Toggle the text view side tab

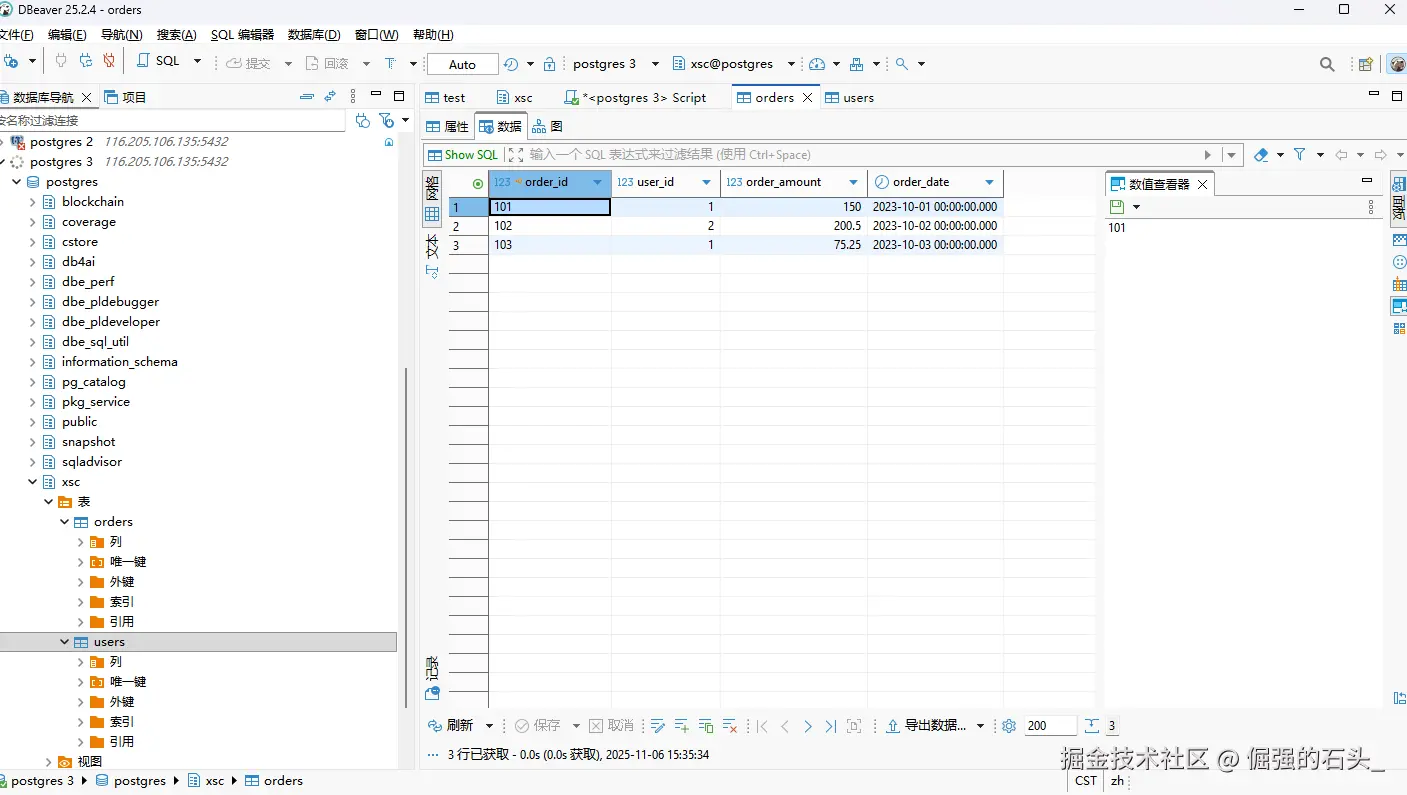tap(432, 255)
